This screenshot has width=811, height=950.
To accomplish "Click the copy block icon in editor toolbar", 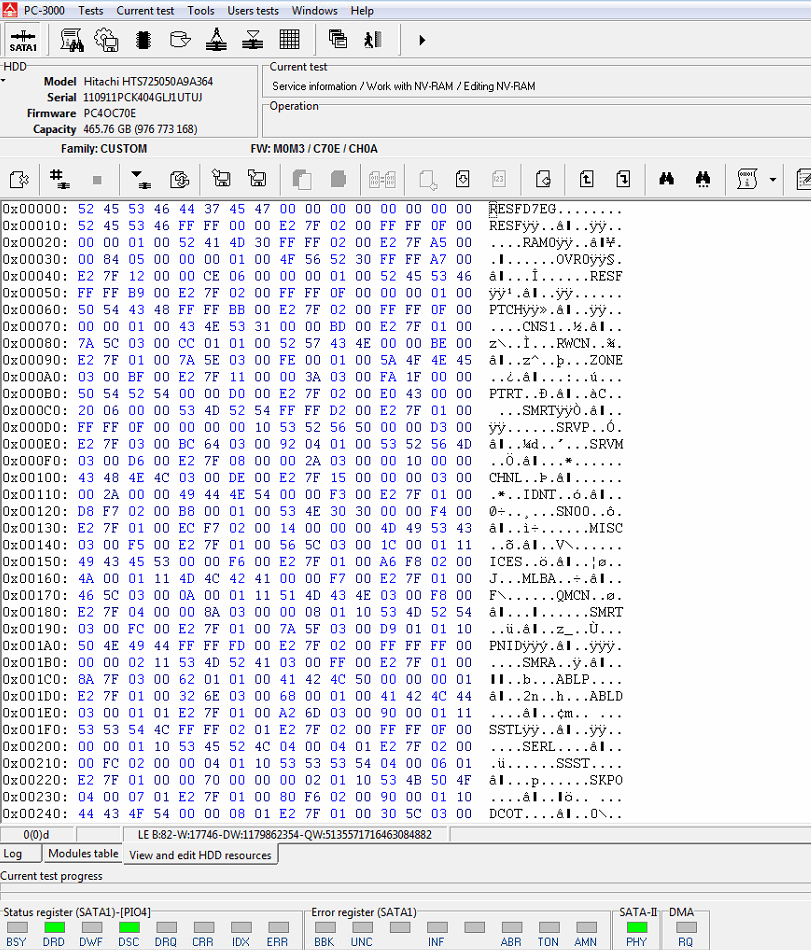I will point(302,179).
